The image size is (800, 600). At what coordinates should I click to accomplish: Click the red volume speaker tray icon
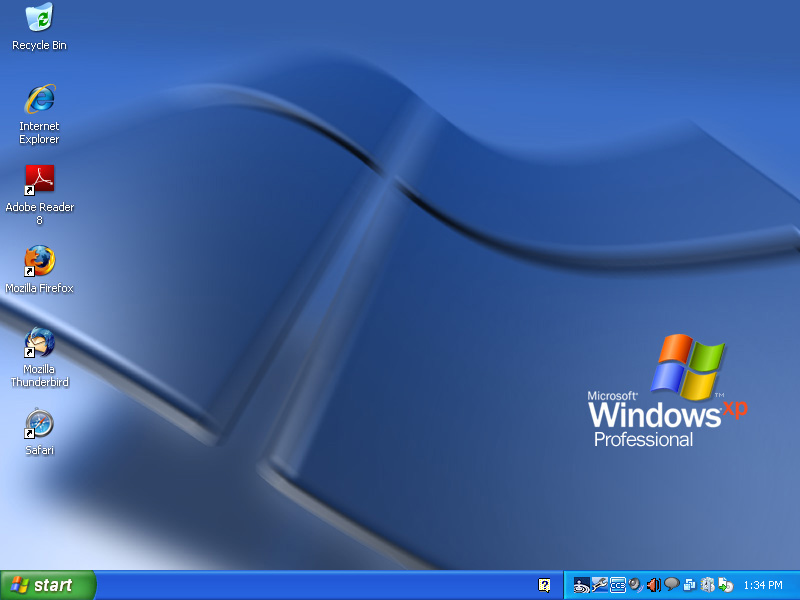[x=653, y=585]
